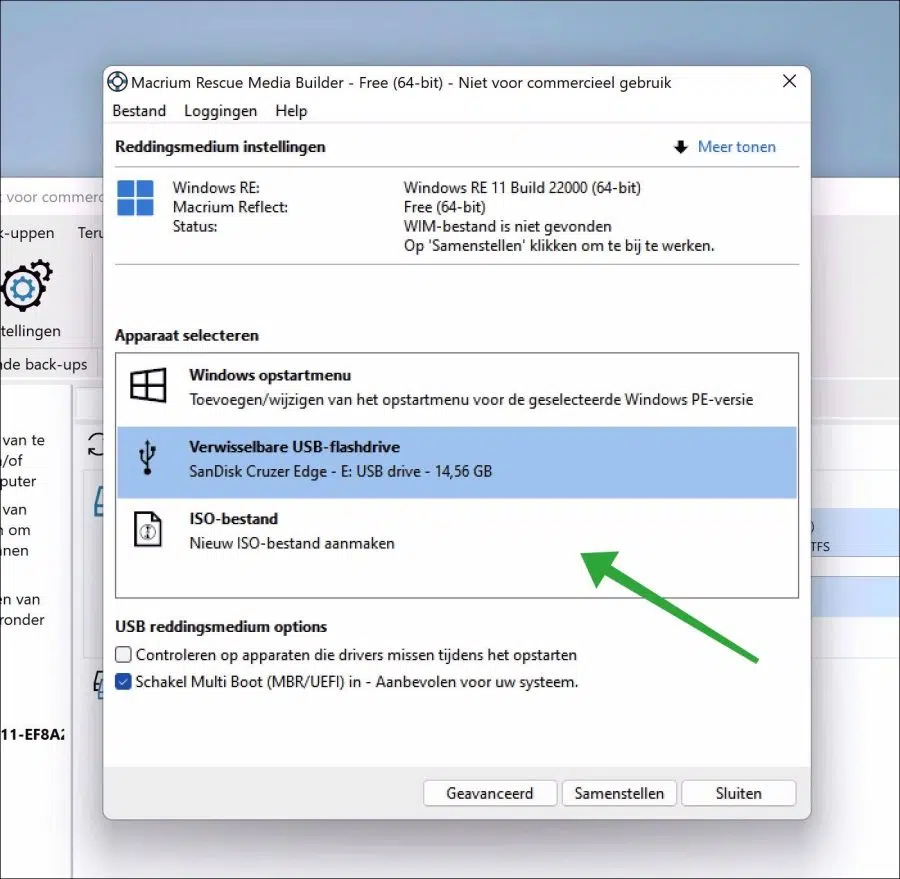The width and height of the screenshot is (900, 879).
Task: Click the Macrium lifebuoy title bar icon
Action: pyautogui.click(x=117, y=82)
